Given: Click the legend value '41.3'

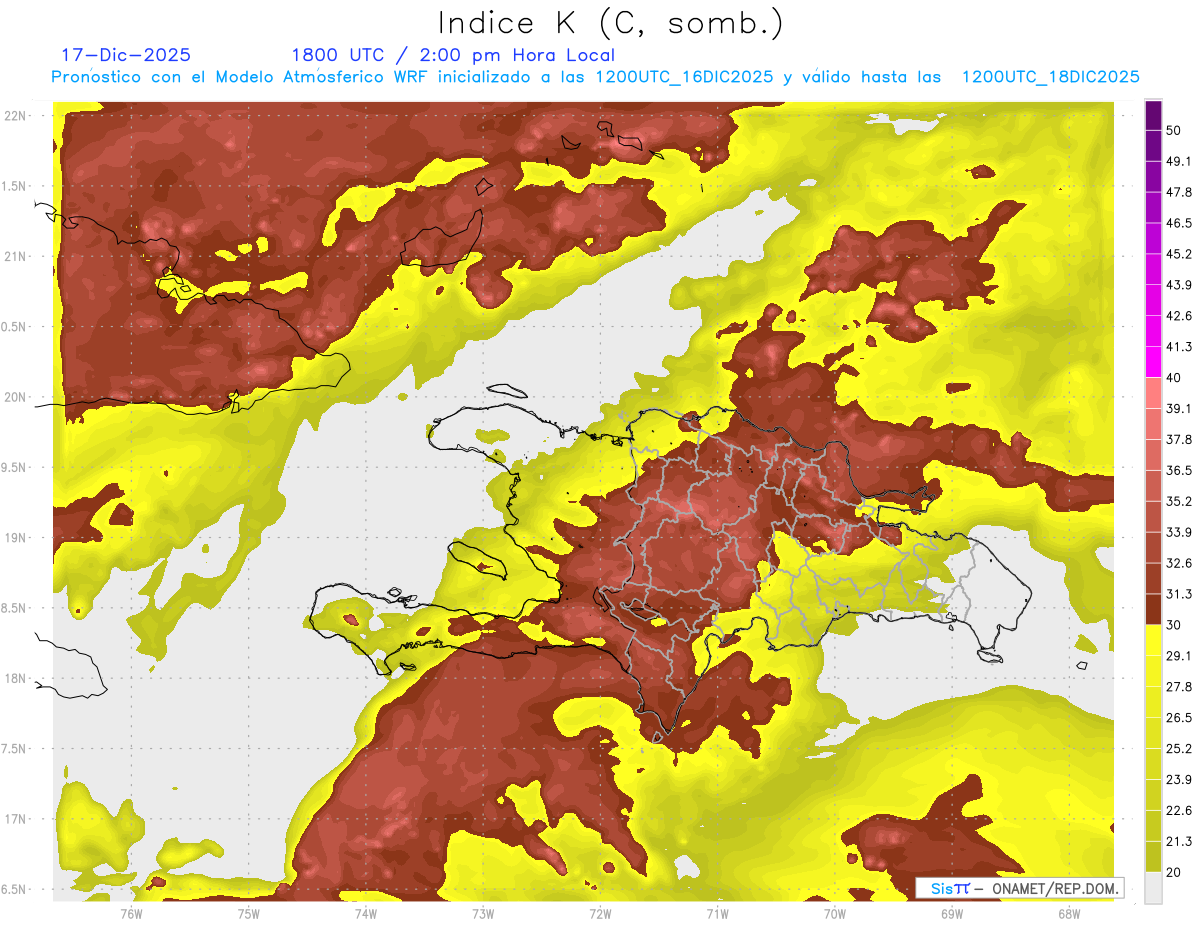Looking at the screenshot, I should (x=1179, y=347).
